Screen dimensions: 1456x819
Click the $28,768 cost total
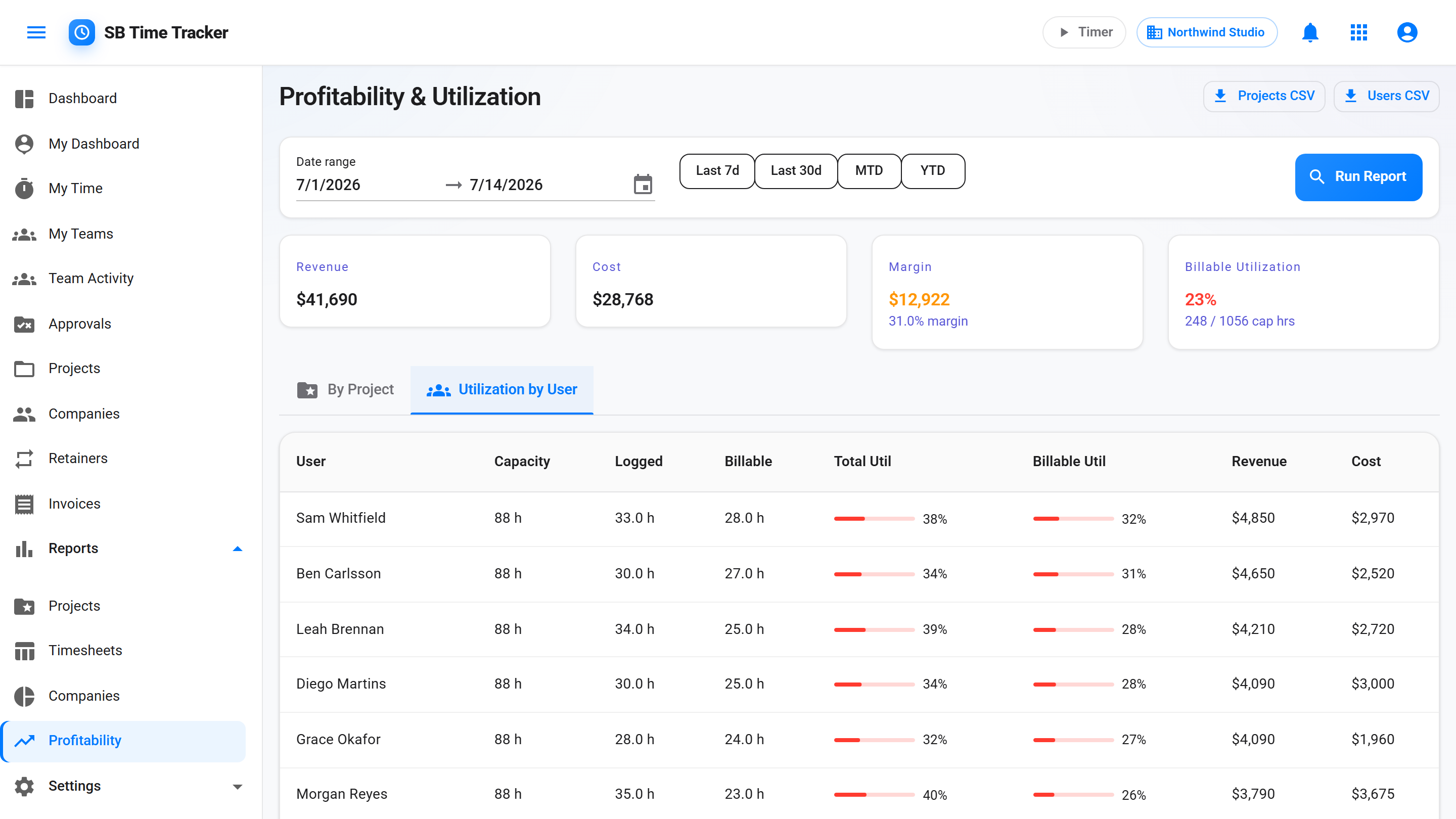click(622, 300)
